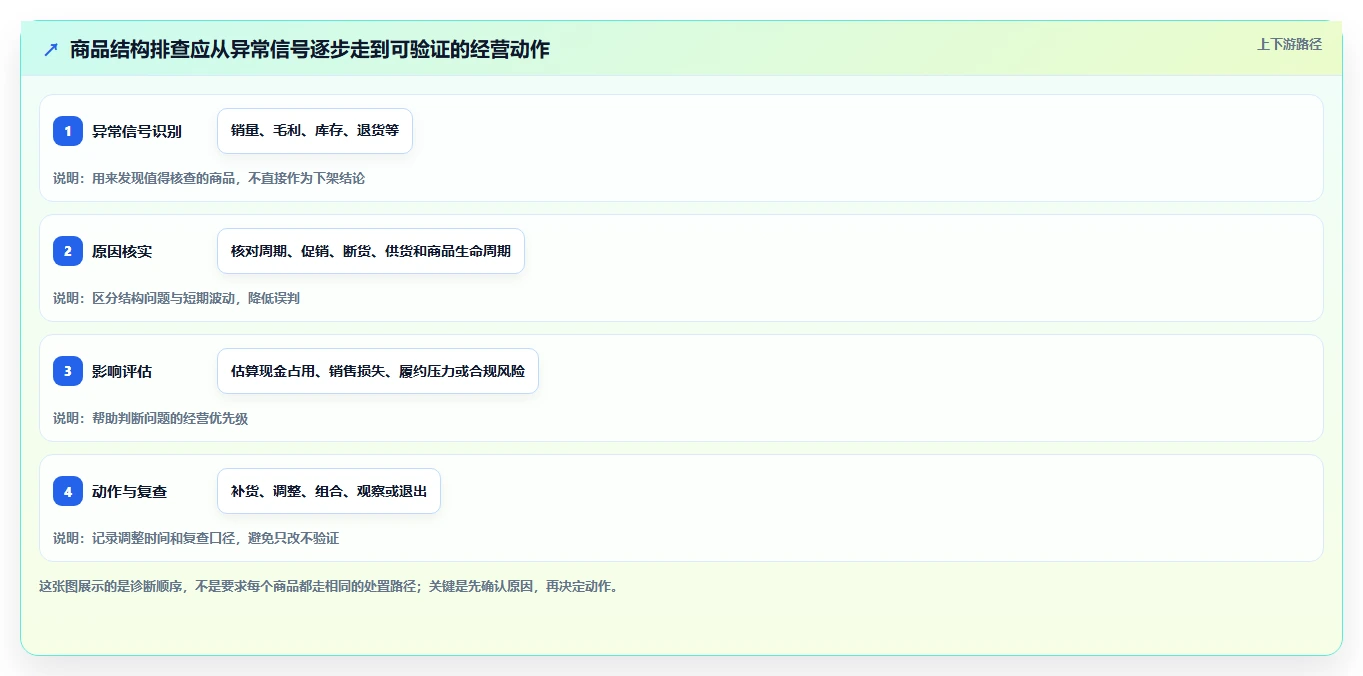Select the step 4 number badge

(68, 491)
